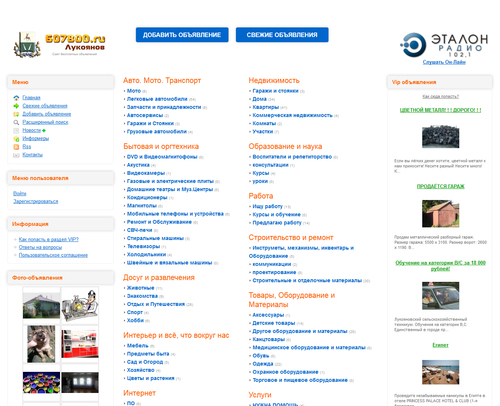Open the Одежда subcategory
The height and width of the screenshot is (406, 500).
coord(263,364)
